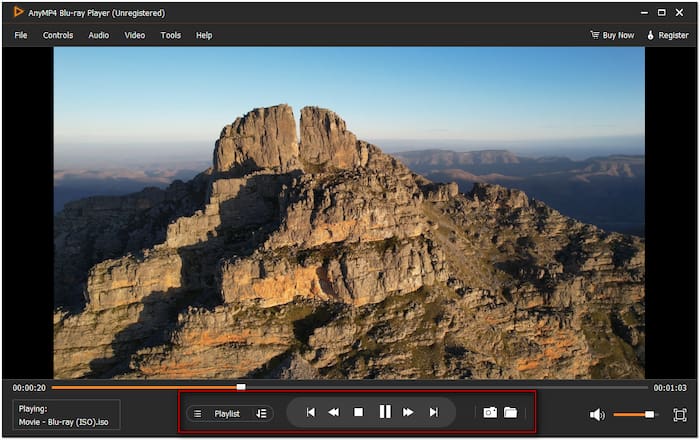Screen dimensions: 700x440
Task: Skip to the next chapter
Action: point(433,412)
